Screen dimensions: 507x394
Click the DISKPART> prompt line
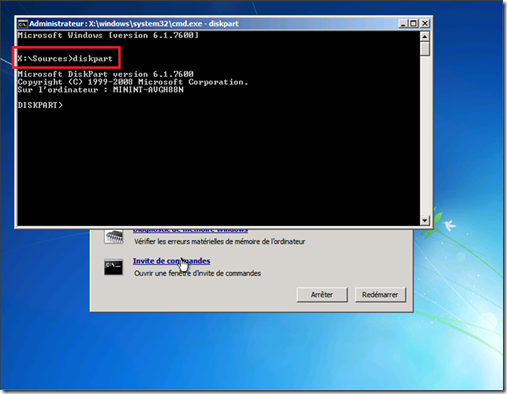[x=40, y=105]
